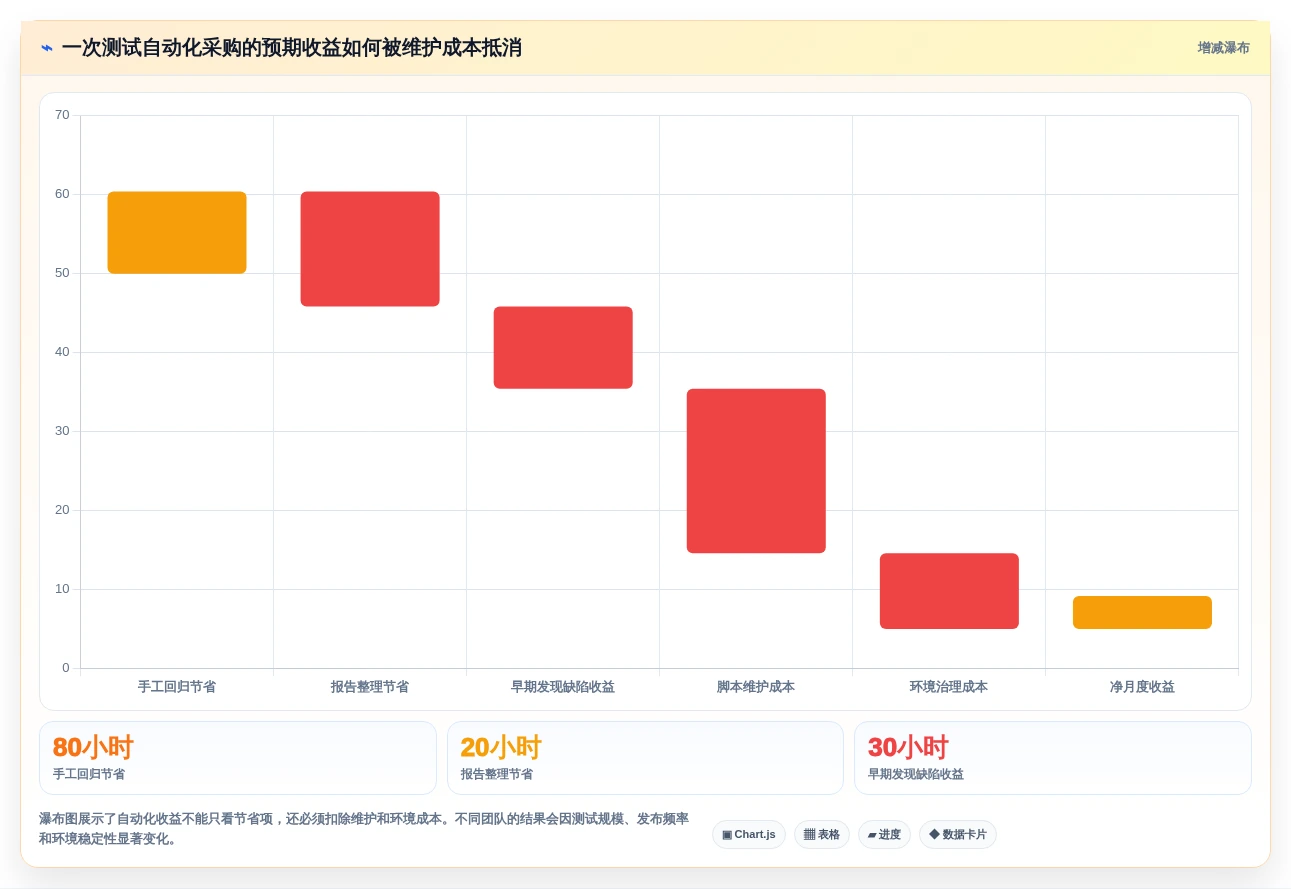This screenshot has width=1291, height=889.
Task: Click the 报告整理节省 axis label under chart
Action: point(370,687)
